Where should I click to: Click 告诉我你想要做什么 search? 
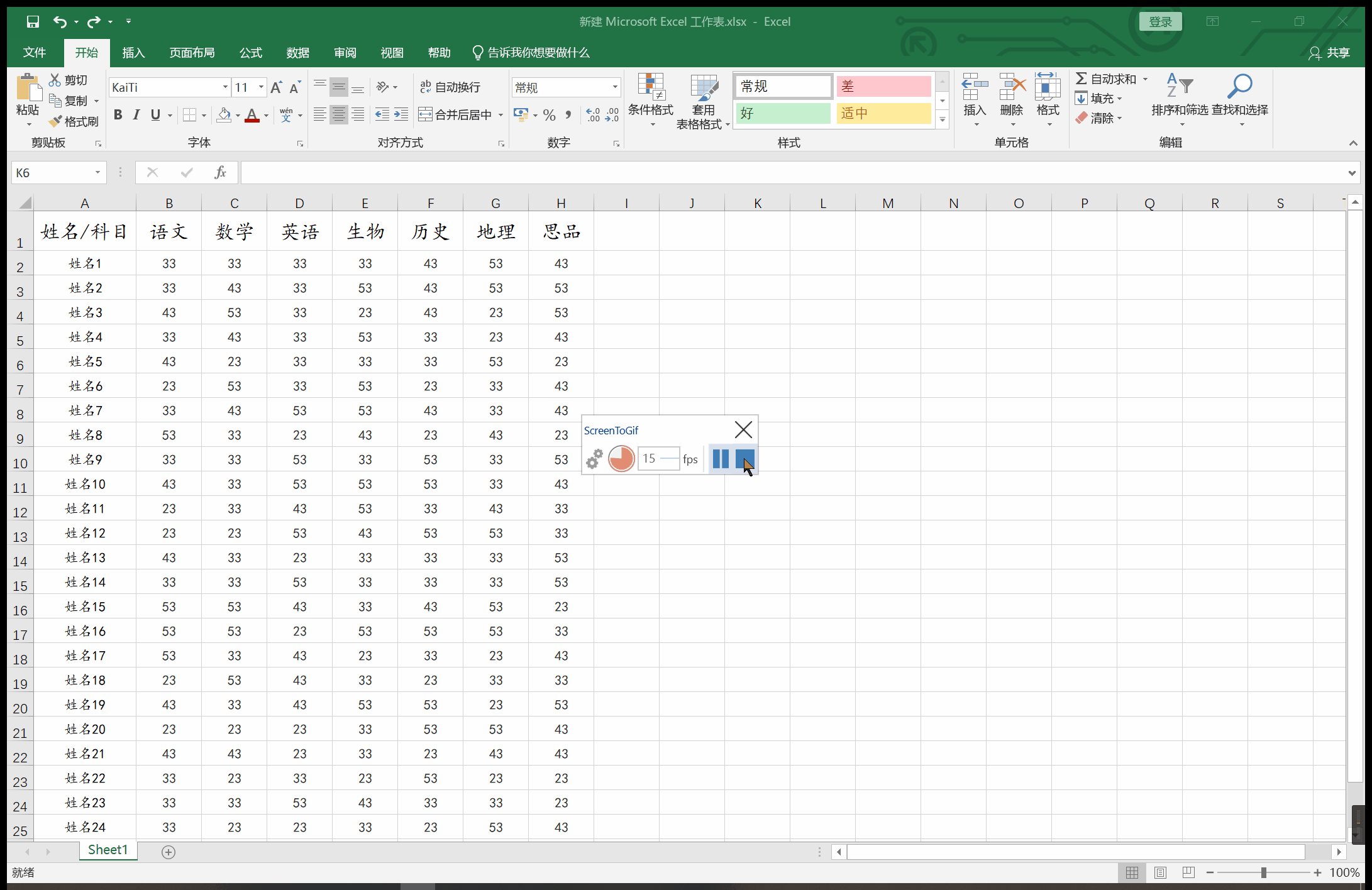tap(531, 53)
